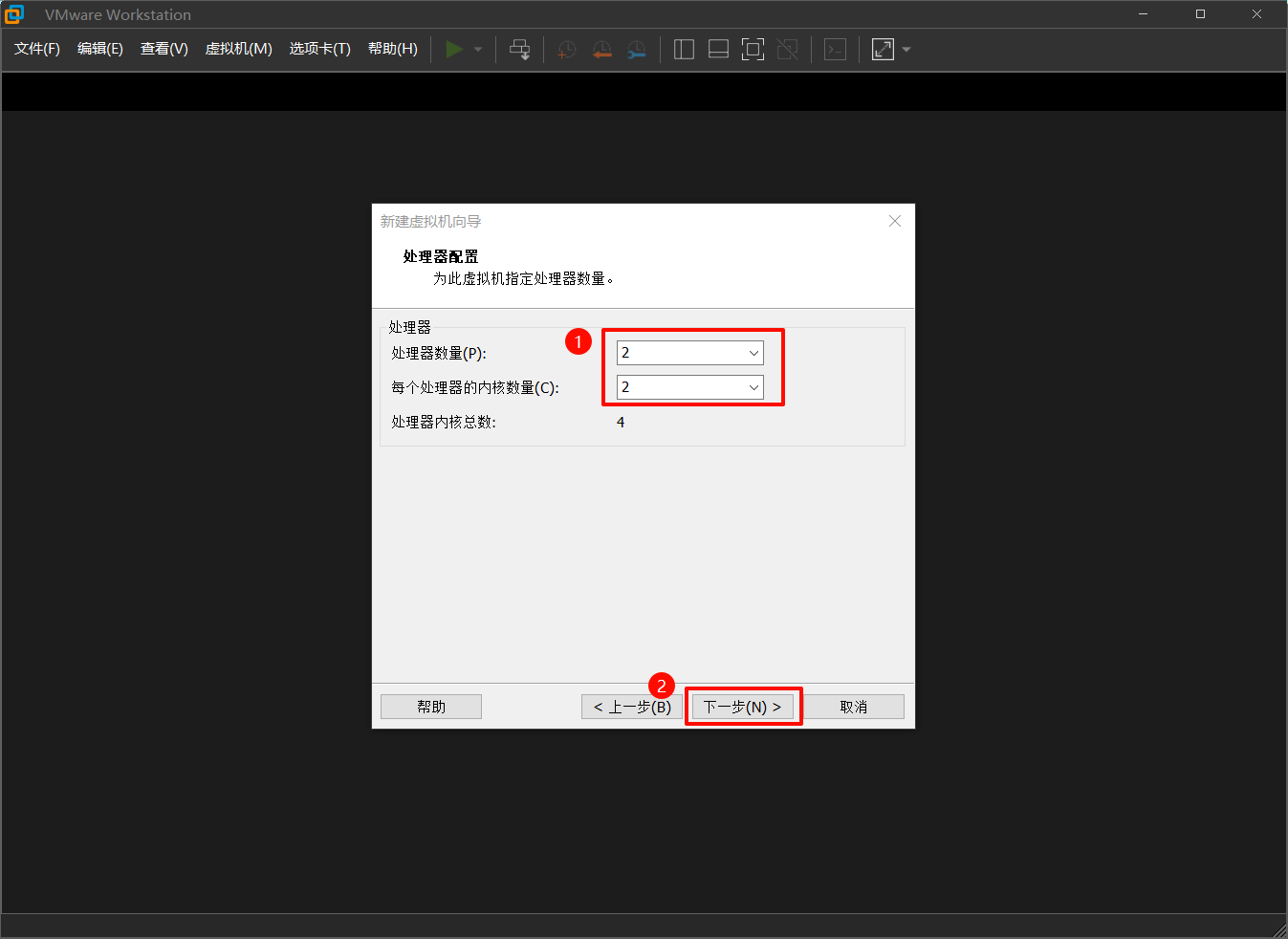Open the 处理器数量 dropdown
Viewport: 1288px width, 939px height.
click(x=753, y=352)
